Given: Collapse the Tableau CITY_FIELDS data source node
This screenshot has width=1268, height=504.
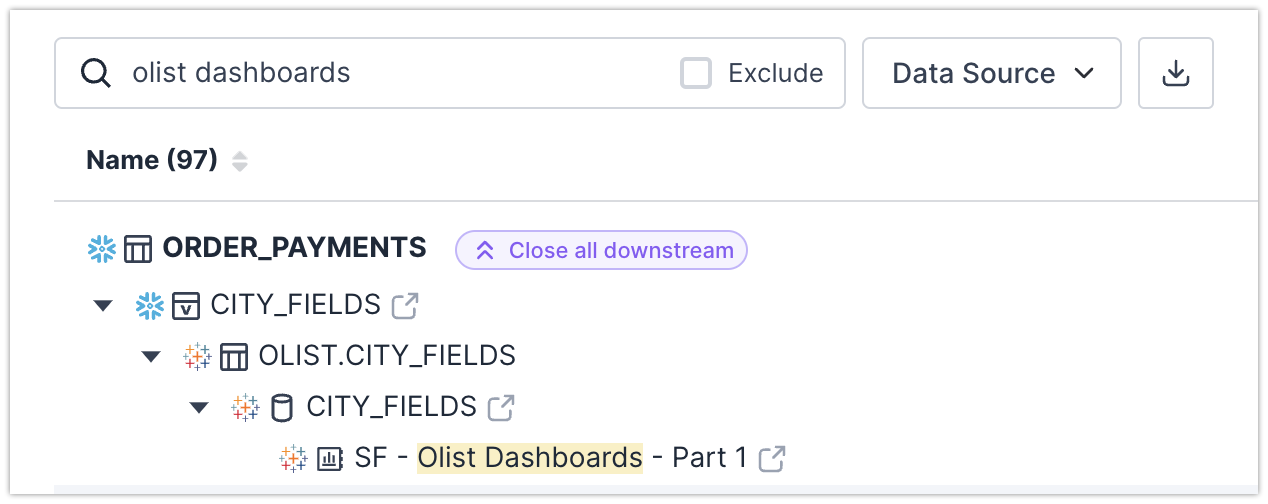Looking at the screenshot, I should point(199,407).
